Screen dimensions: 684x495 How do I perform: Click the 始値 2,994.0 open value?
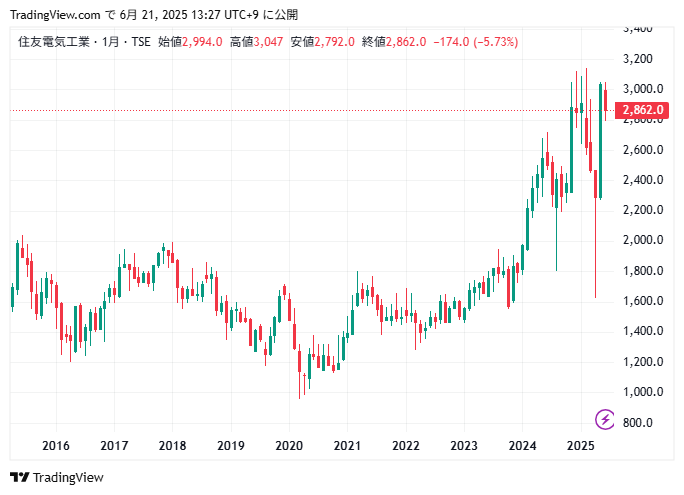click(190, 42)
